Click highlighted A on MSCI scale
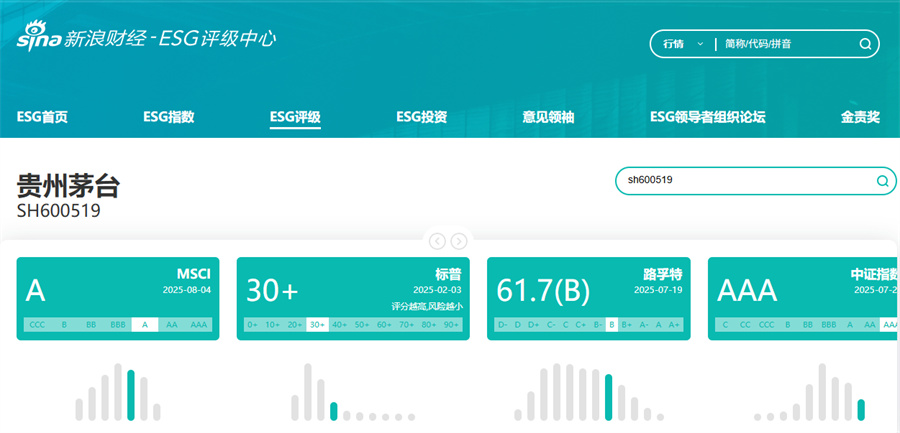 [x=145, y=325]
